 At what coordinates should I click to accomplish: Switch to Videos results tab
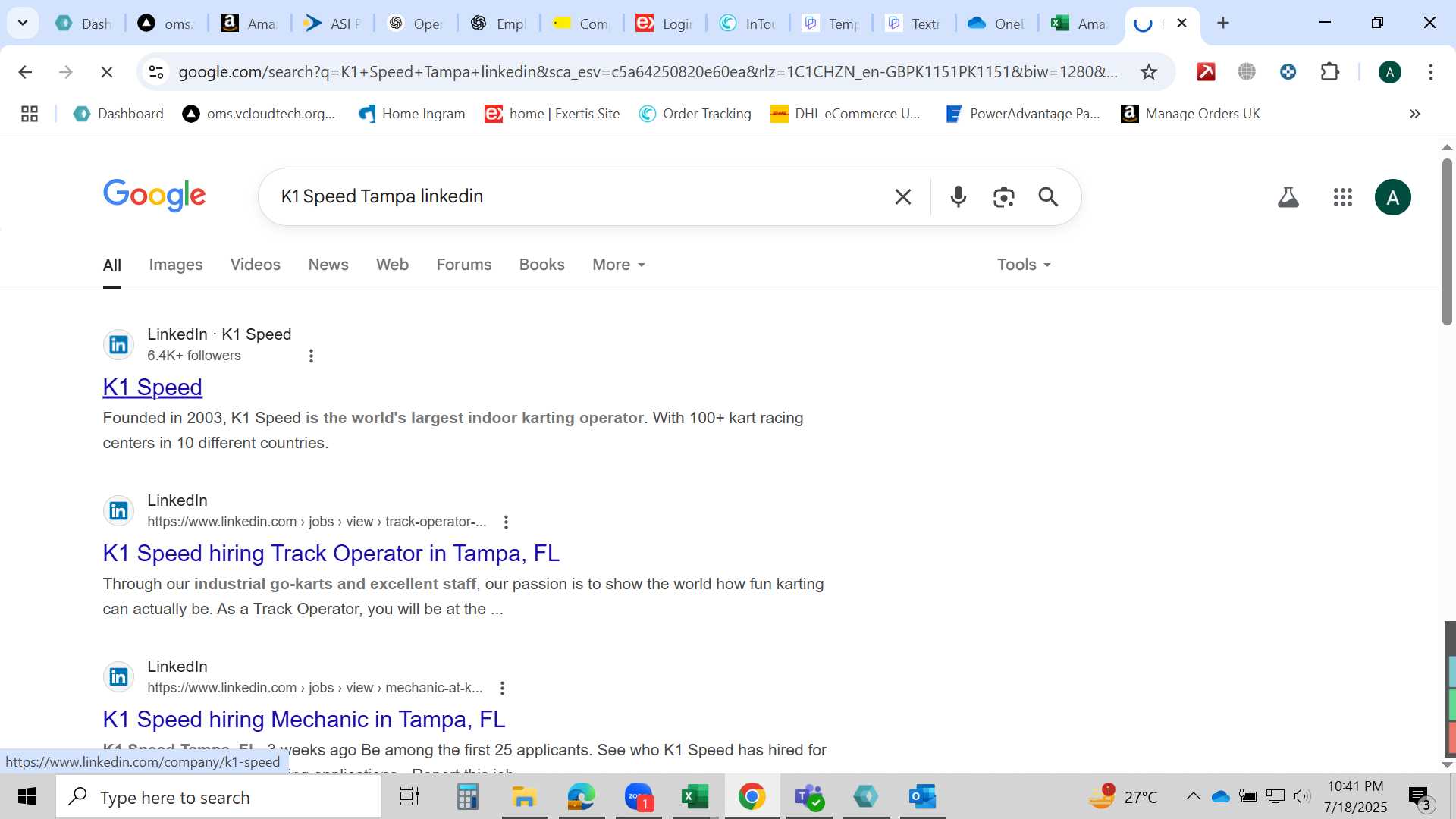[x=256, y=265]
